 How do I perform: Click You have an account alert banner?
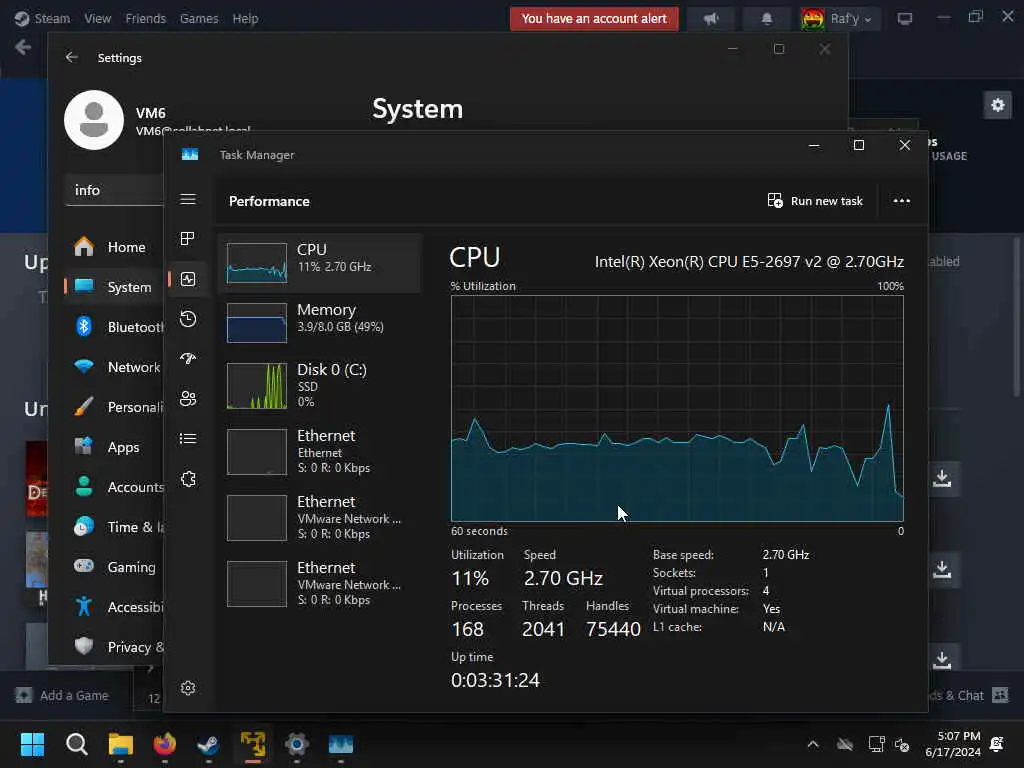pos(594,18)
